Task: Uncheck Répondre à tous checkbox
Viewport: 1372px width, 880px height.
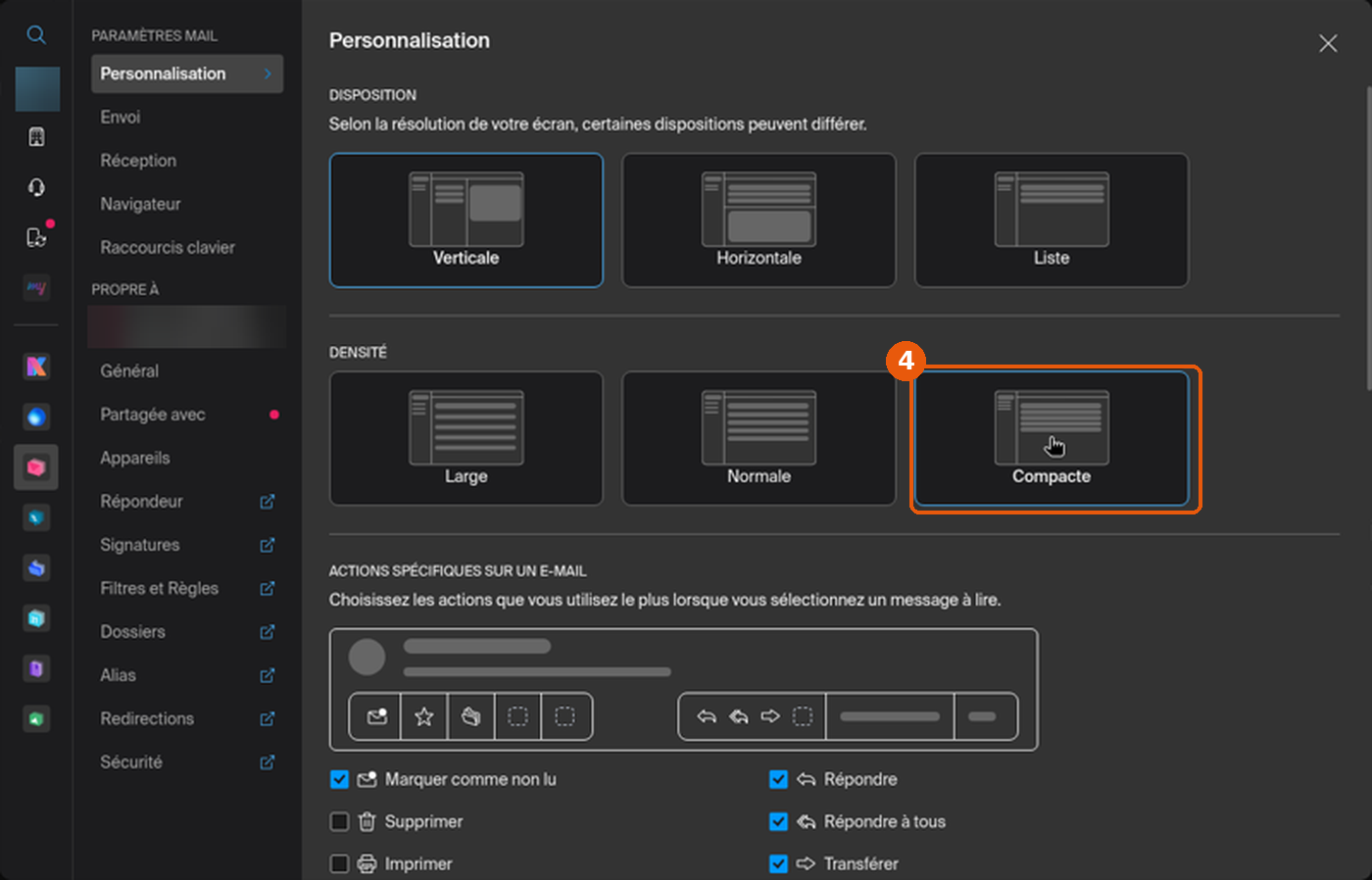Action: tap(779, 822)
